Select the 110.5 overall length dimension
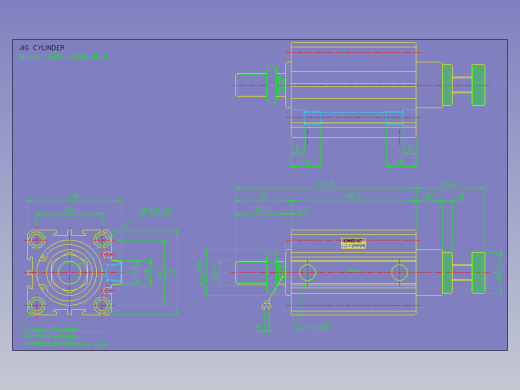This screenshot has height=390, width=520. pos(325,183)
